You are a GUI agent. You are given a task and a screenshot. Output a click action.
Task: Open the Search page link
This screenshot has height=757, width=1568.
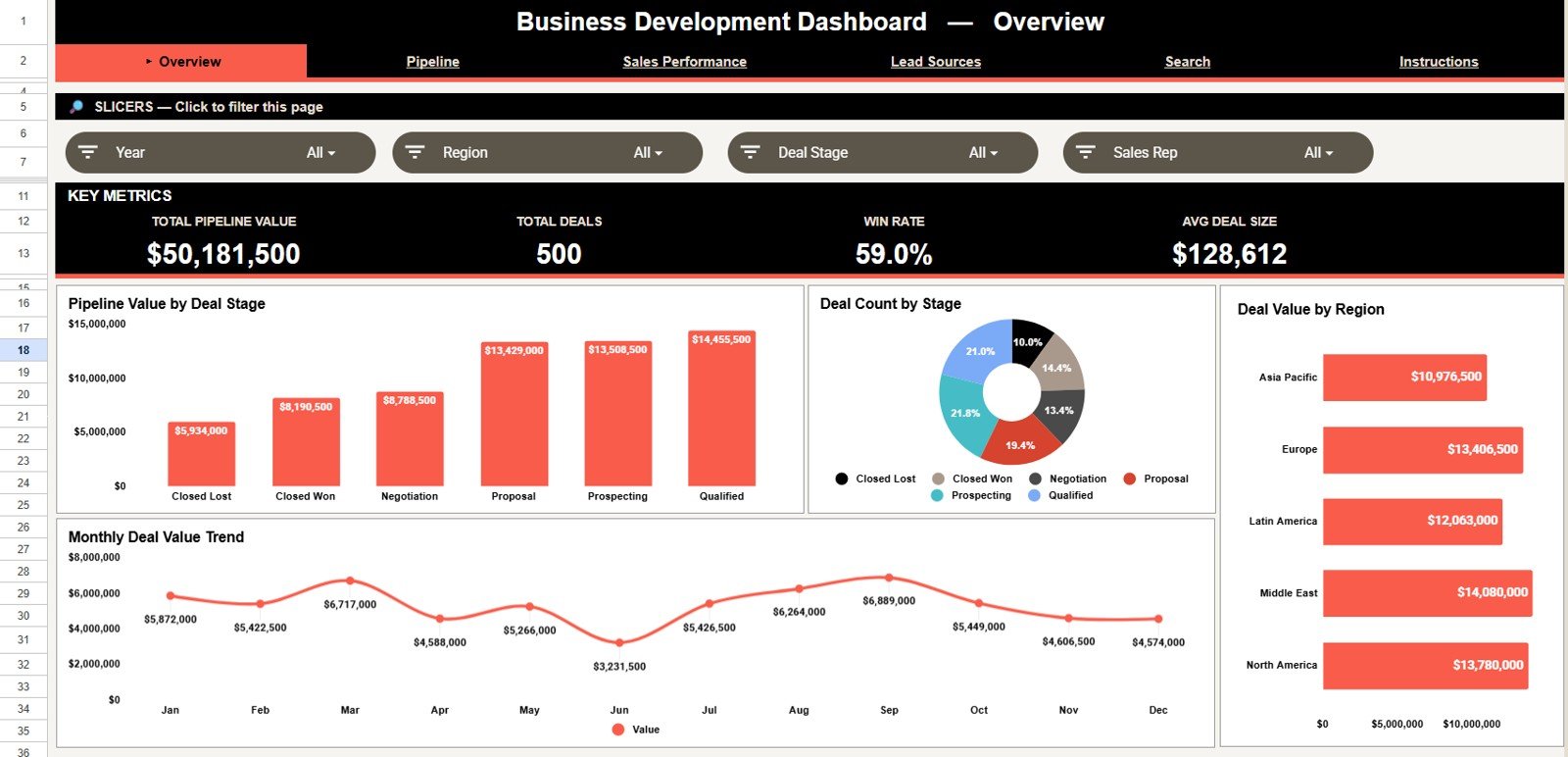pos(1187,62)
